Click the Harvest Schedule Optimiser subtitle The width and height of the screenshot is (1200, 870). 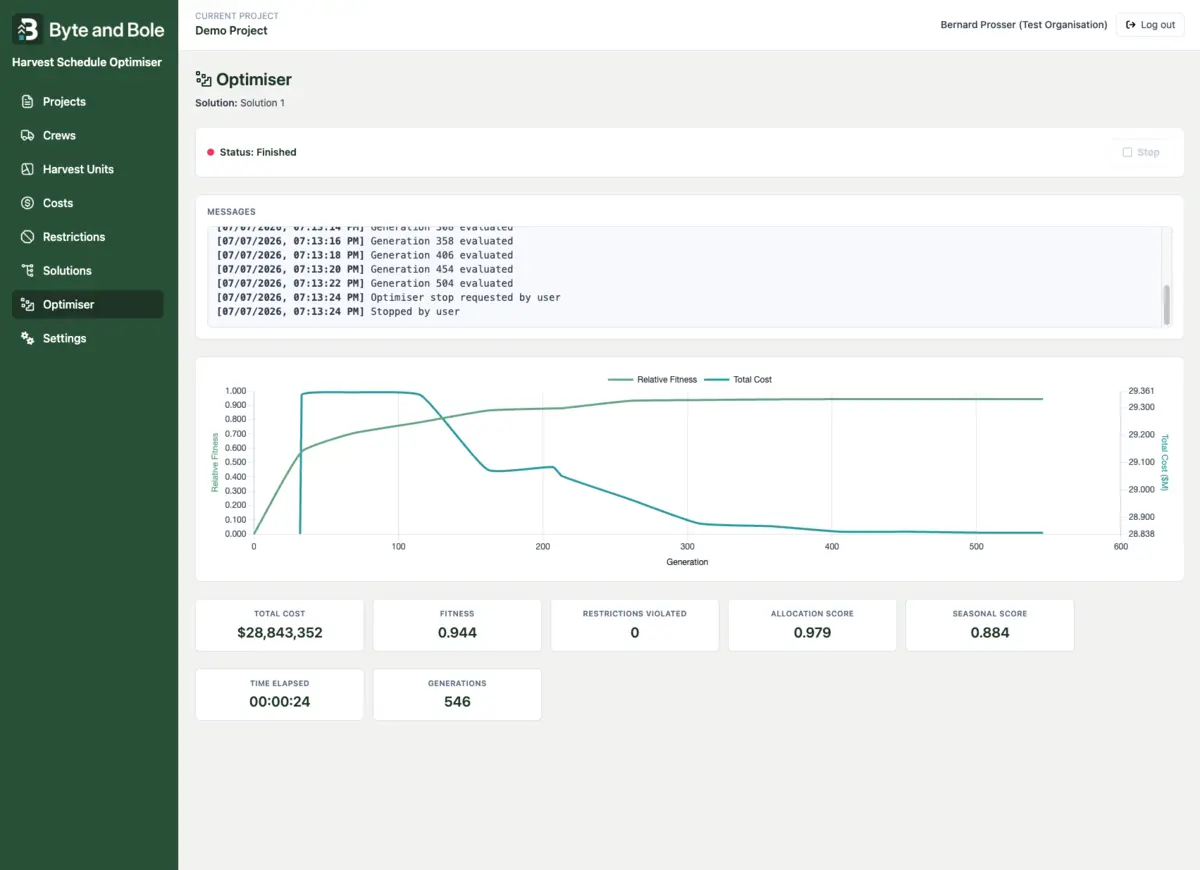point(87,62)
